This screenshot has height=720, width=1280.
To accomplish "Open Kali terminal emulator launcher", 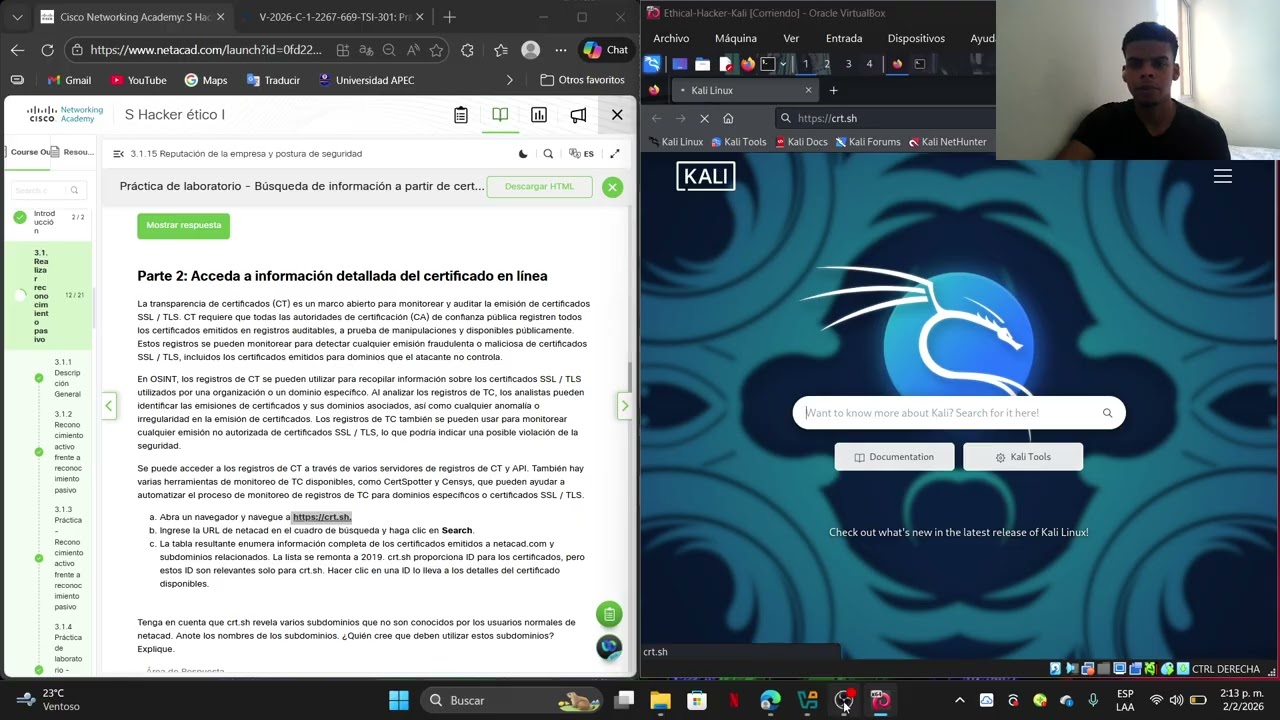I will pos(767,64).
